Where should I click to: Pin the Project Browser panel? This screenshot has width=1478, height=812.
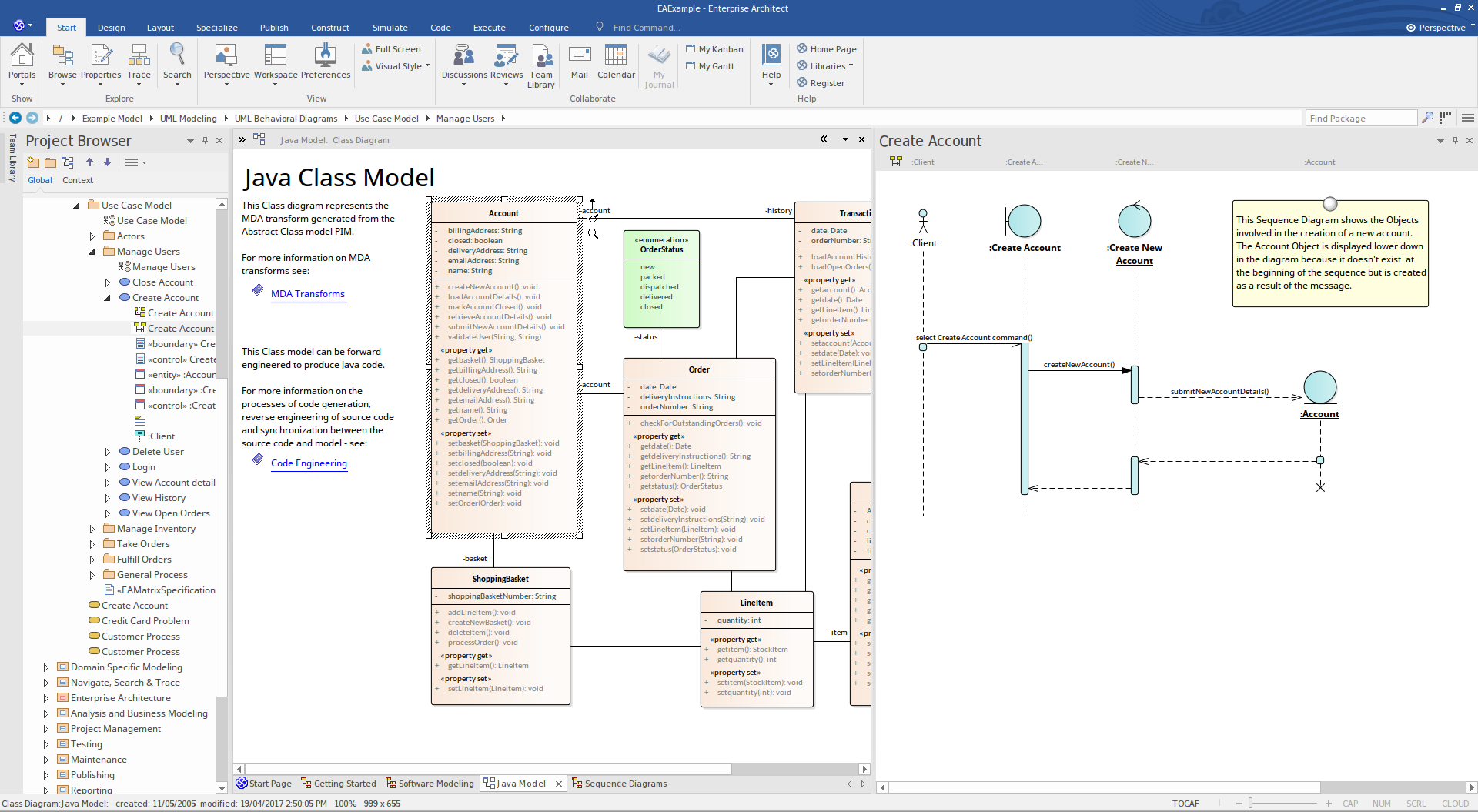205,141
